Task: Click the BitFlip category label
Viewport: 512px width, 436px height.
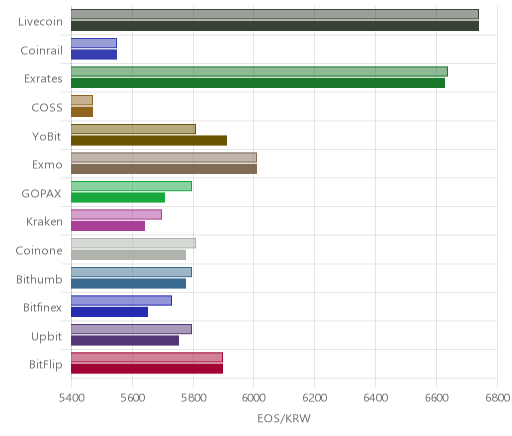Action: click(x=46, y=365)
